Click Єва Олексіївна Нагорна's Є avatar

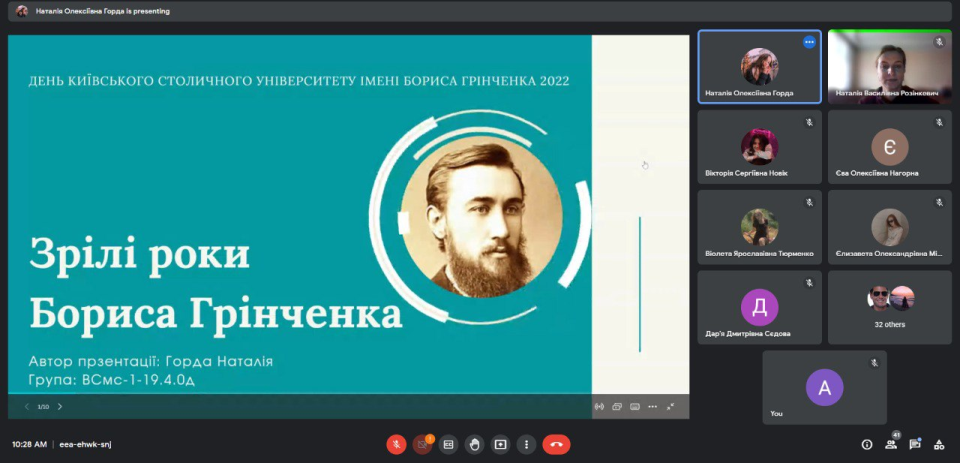coord(890,147)
